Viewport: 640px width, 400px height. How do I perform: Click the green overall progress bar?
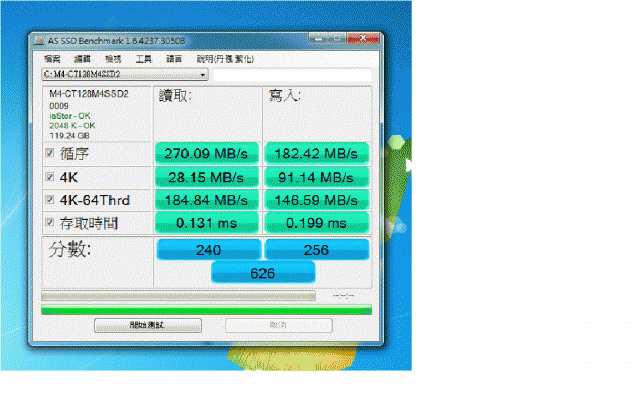(207, 310)
